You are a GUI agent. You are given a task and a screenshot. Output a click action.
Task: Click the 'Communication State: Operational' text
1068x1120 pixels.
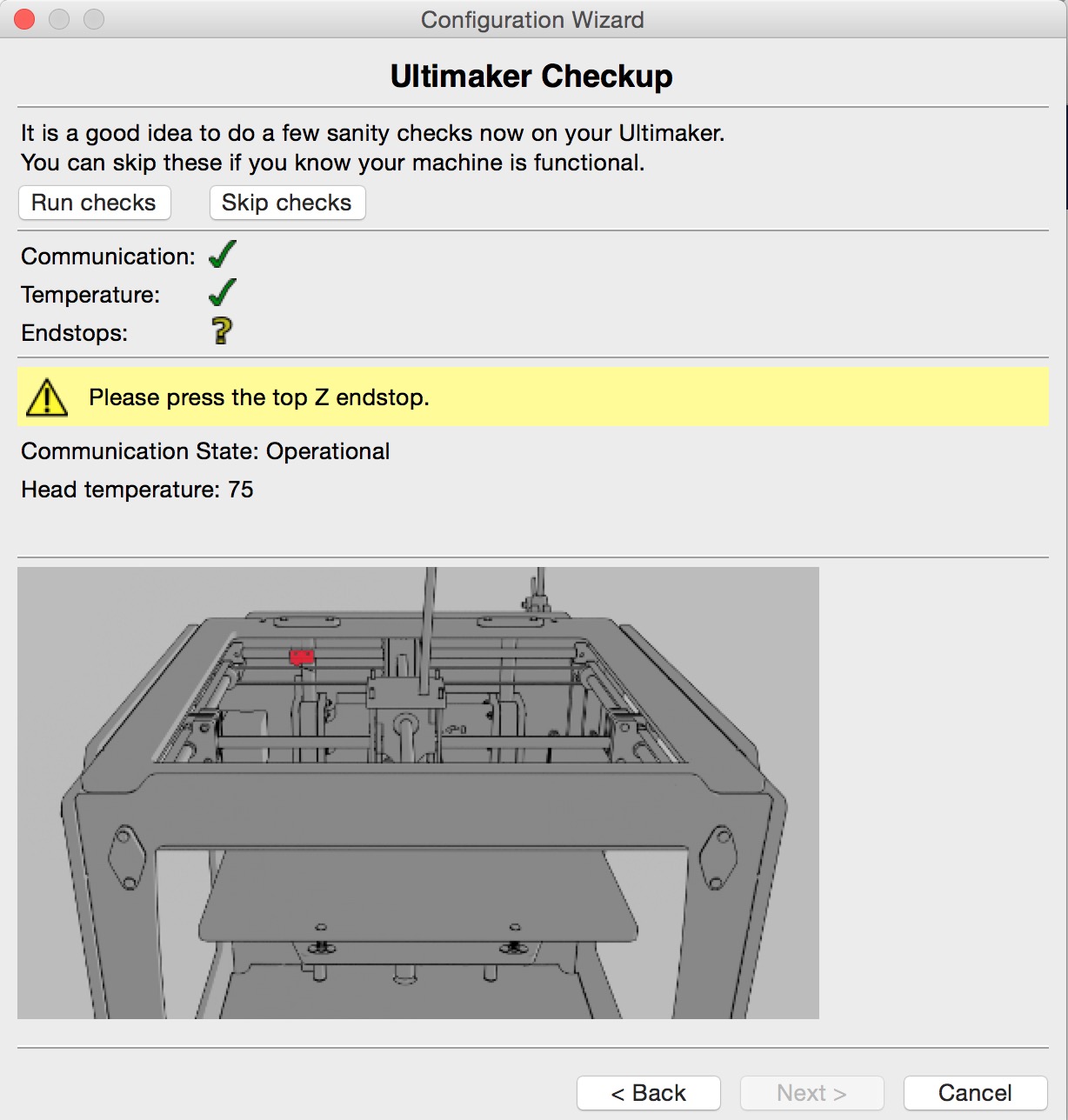(205, 451)
